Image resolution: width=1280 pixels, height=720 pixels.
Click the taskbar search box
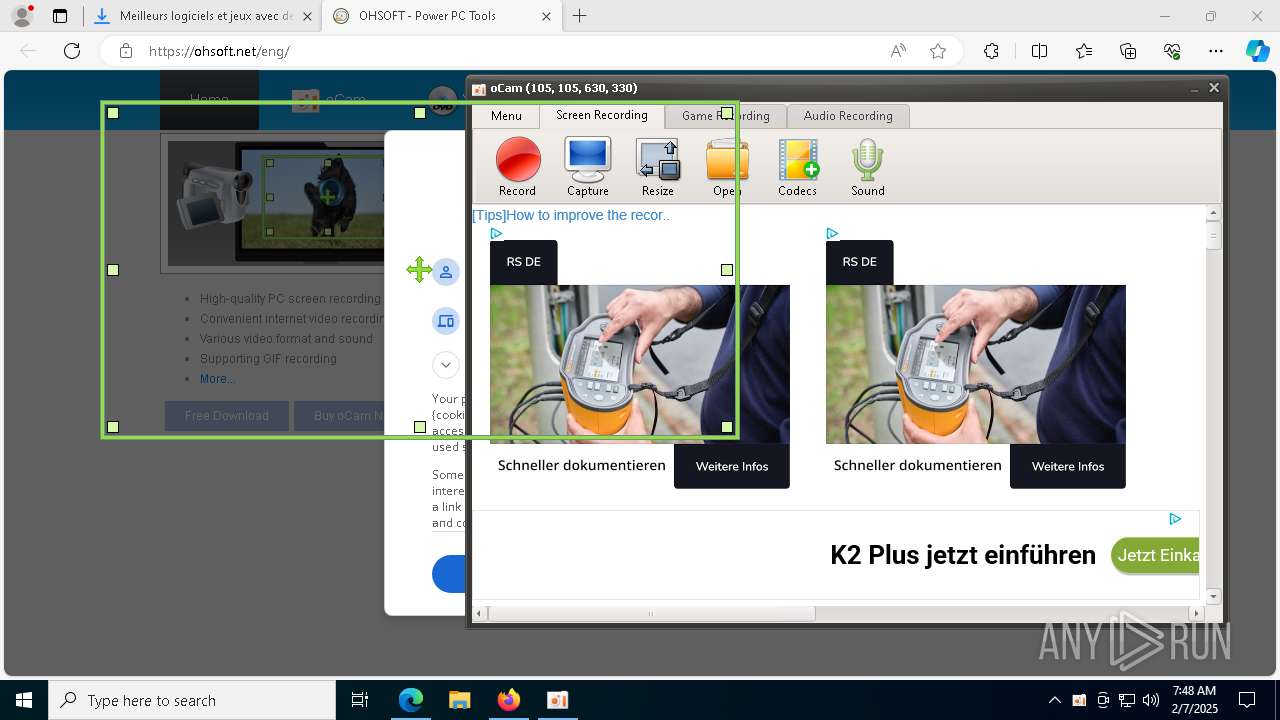(192, 700)
